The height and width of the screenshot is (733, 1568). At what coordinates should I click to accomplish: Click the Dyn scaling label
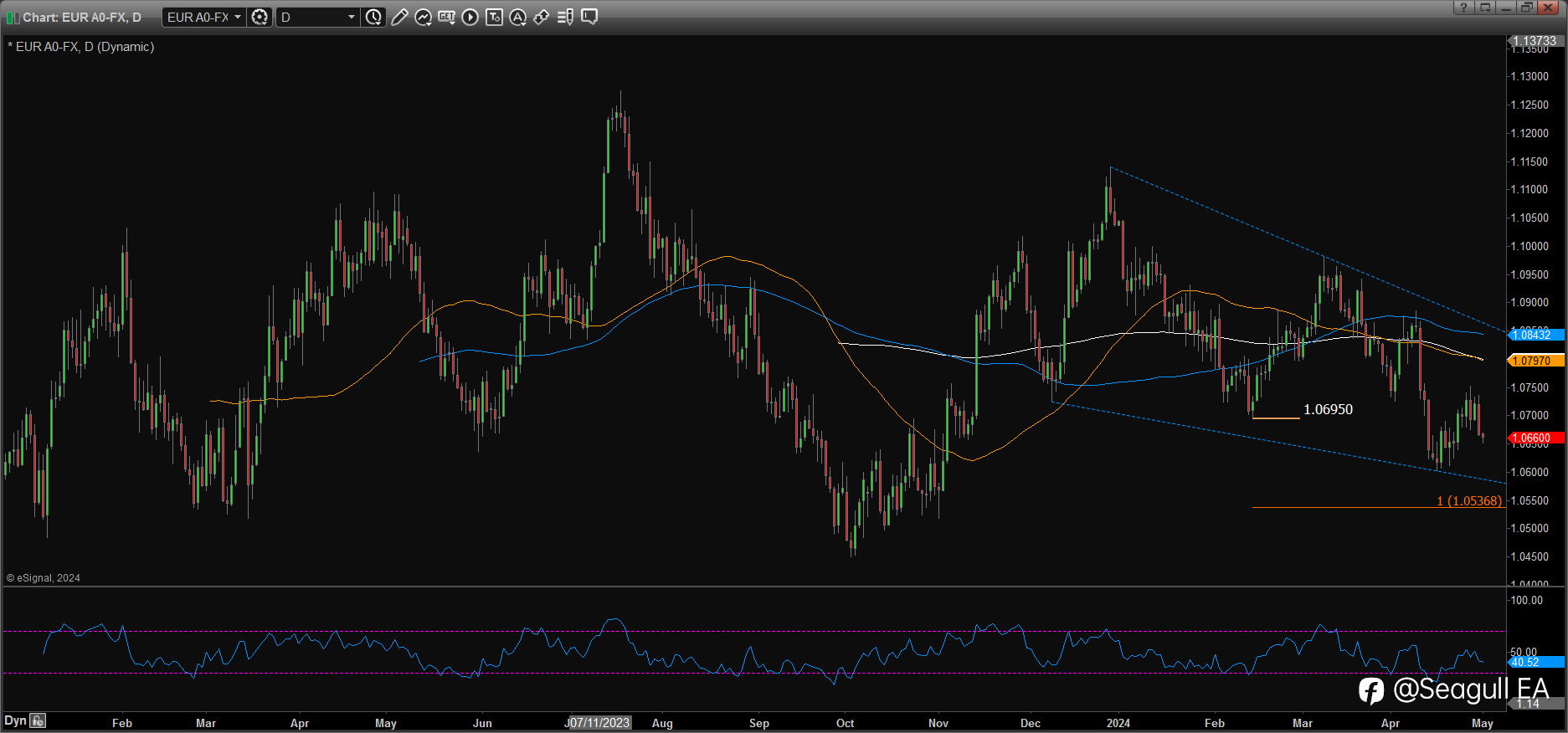point(15,720)
